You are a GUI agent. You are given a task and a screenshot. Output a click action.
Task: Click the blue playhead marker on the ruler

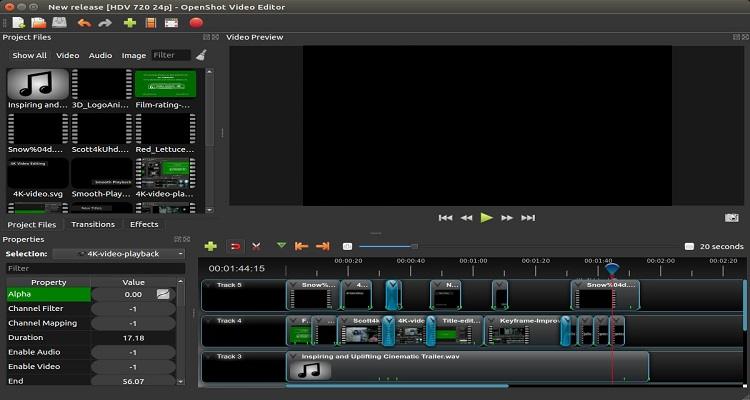(612, 269)
